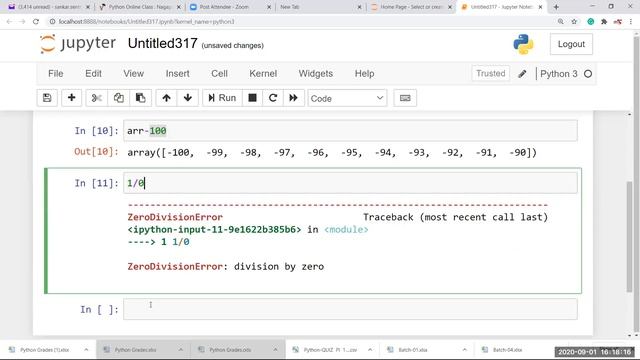
Task: Open the Widgets menu
Action: point(316,73)
